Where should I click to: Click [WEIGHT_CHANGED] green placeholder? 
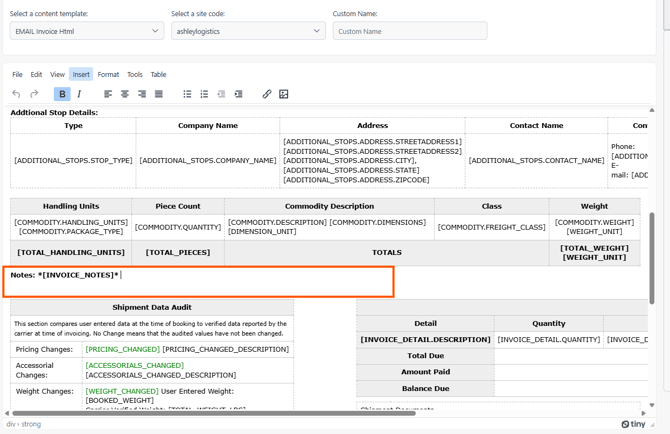pos(122,391)
